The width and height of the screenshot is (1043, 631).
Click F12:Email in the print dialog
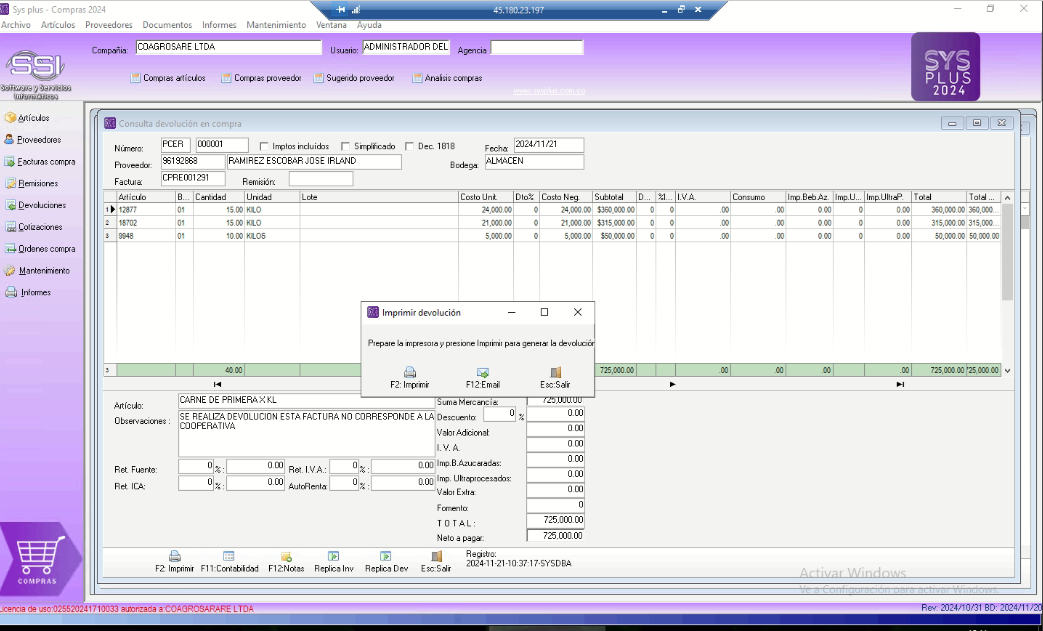coord(483,378)
